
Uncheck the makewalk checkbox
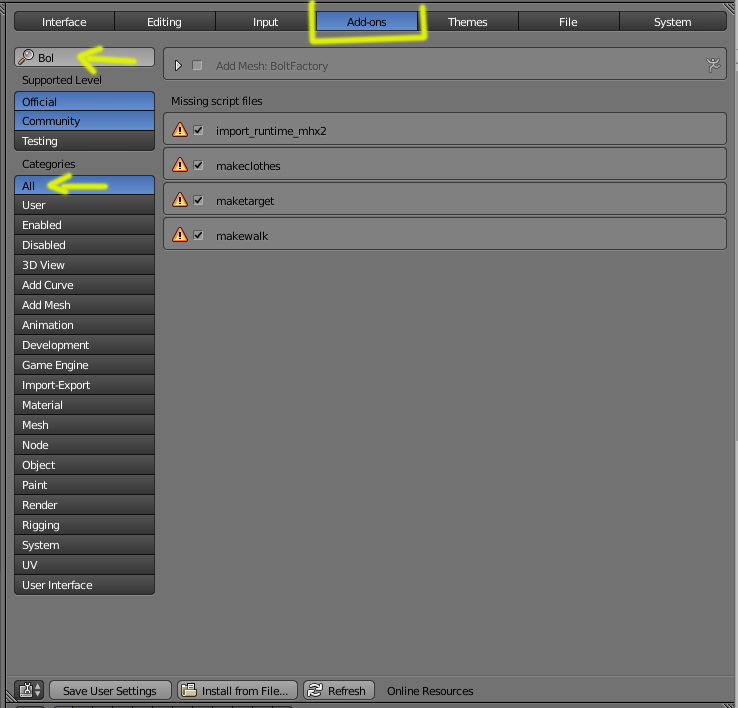click(198, 235)
